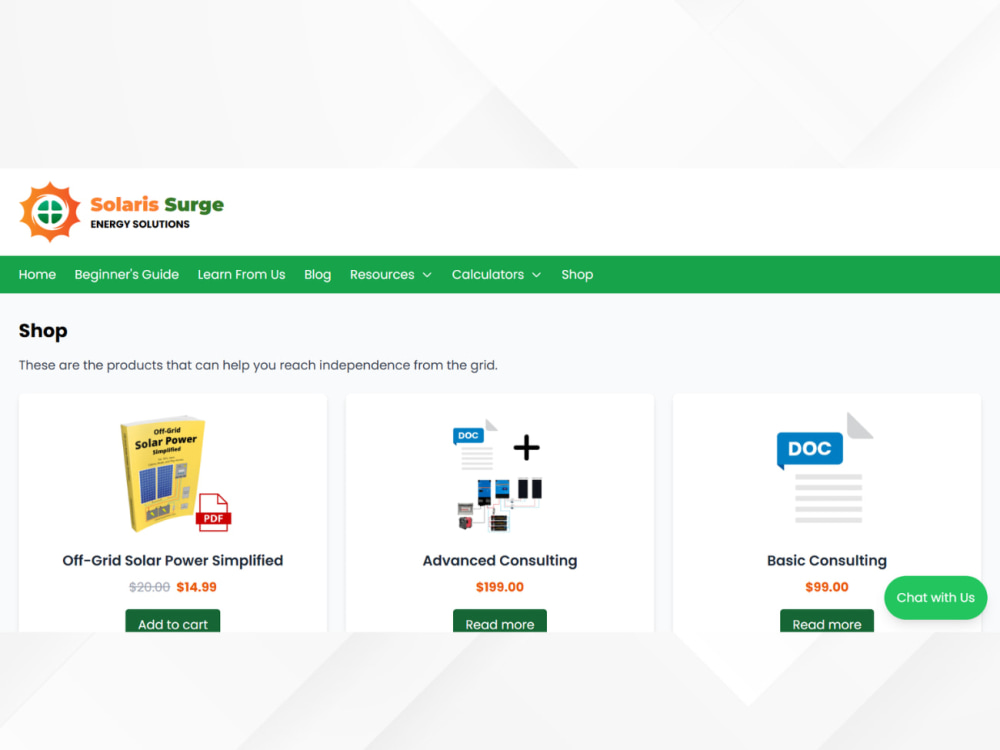This screenshot has width=1000, height=750.
Task: Click the Solaris Surge sun logo icon
Action: [50, 212]
